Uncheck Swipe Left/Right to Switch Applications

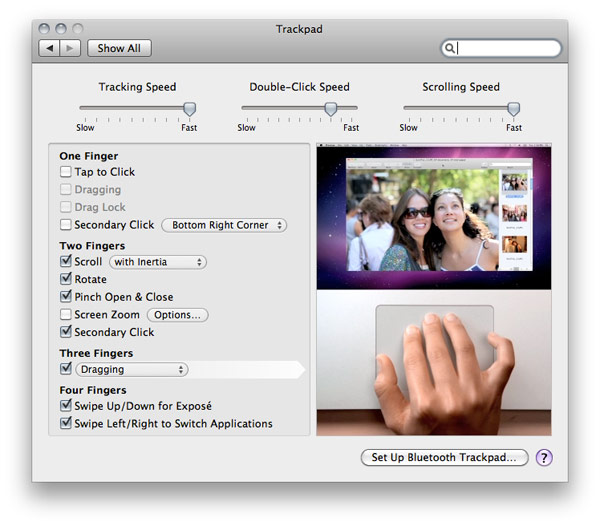(66, 424)
